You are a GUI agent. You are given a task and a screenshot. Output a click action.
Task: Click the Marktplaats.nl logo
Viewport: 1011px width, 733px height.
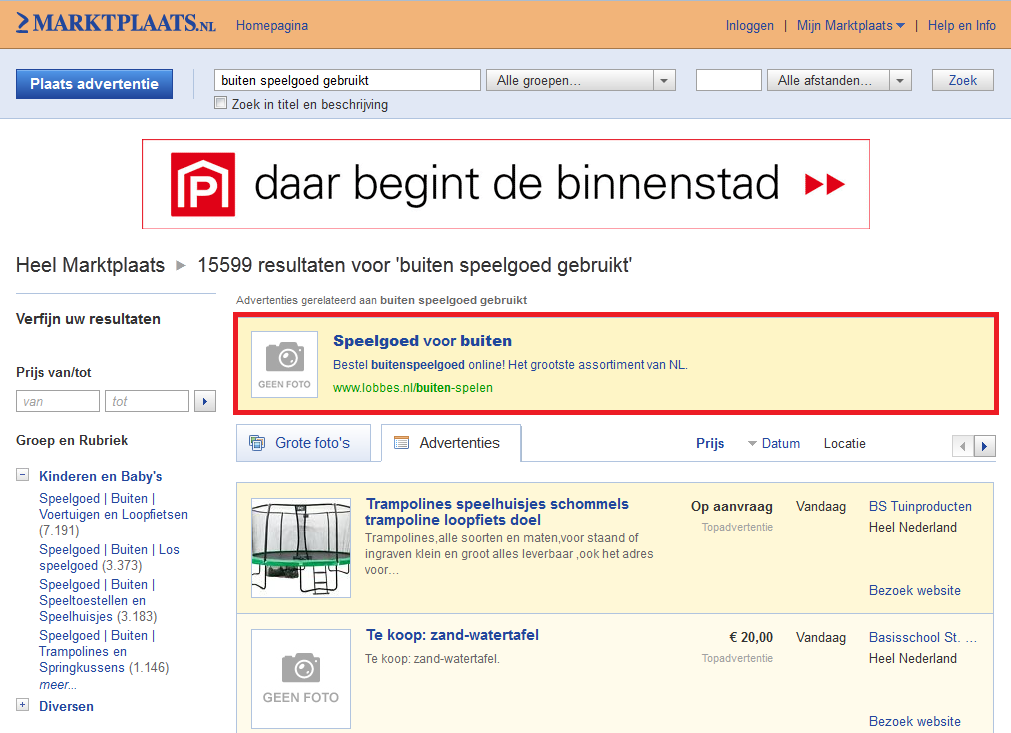116,24
